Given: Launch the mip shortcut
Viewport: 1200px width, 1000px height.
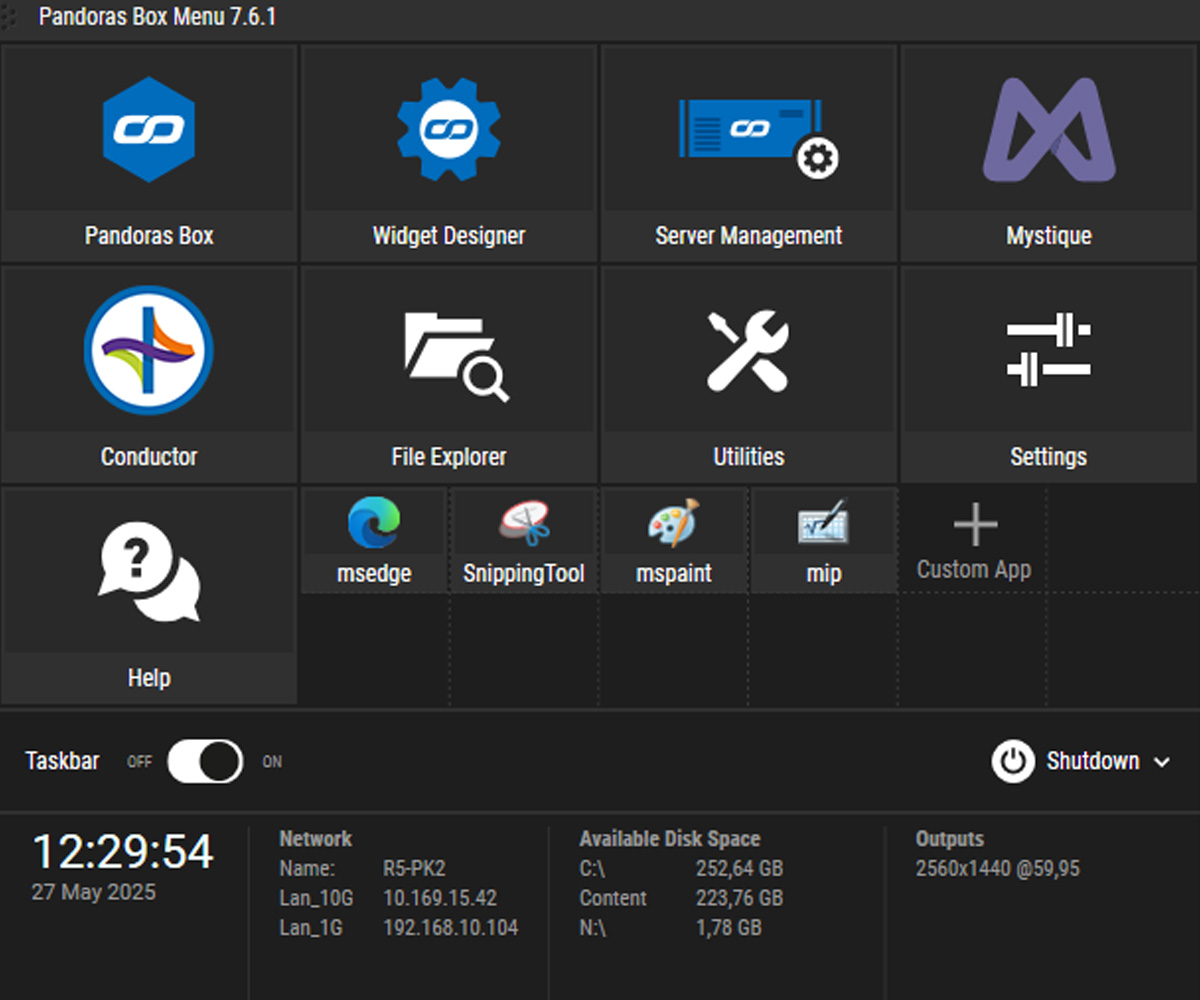Looking at the screenshot, I should pyautogui.click(x=823, y=540).
